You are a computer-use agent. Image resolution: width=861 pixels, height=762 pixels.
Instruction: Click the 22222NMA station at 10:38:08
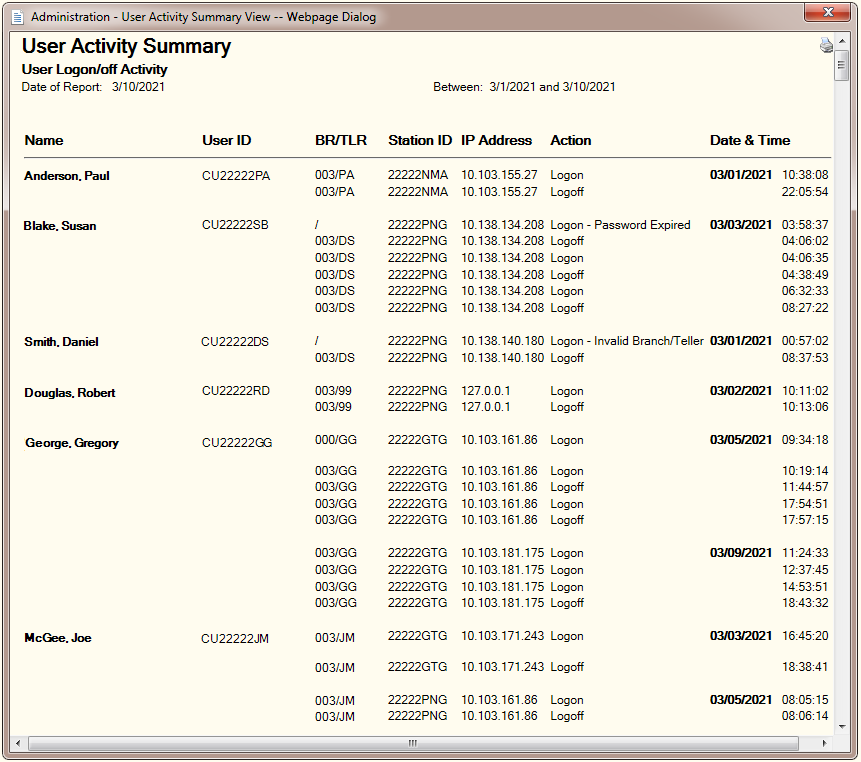click(418, 175)
